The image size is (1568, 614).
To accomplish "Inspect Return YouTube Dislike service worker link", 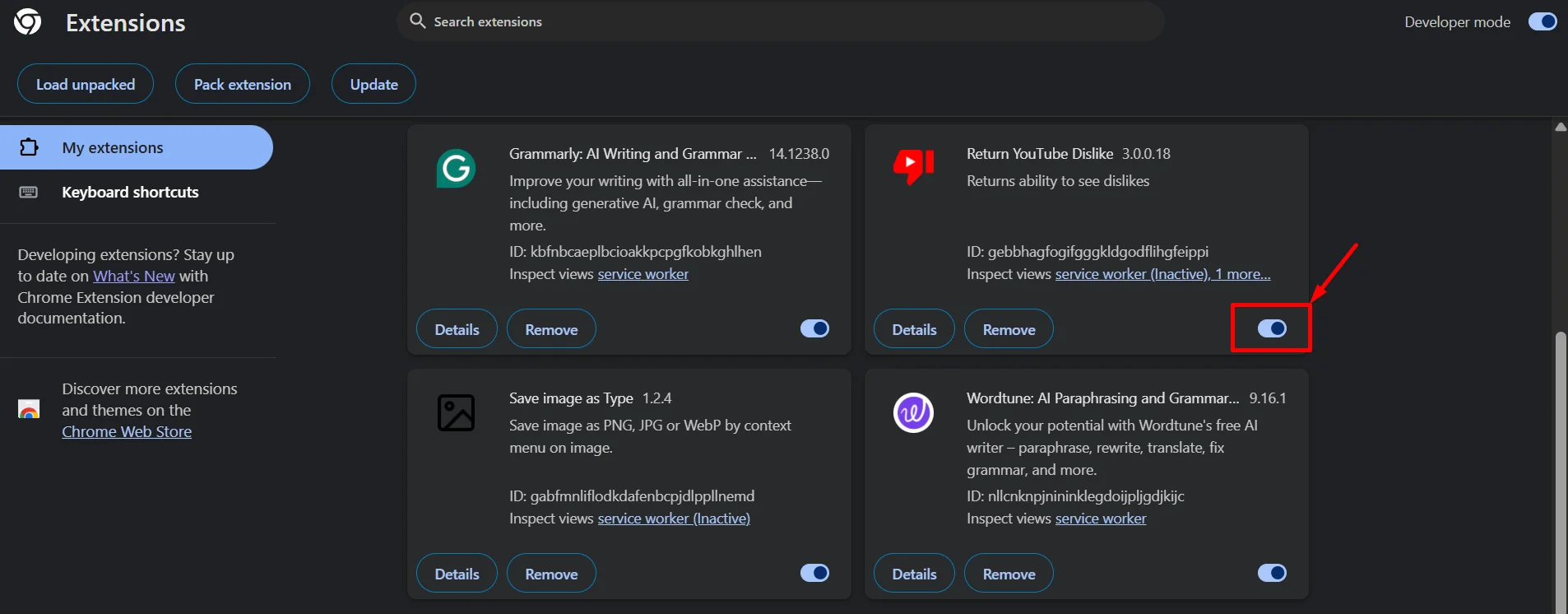I will [x=1162, y=274].
